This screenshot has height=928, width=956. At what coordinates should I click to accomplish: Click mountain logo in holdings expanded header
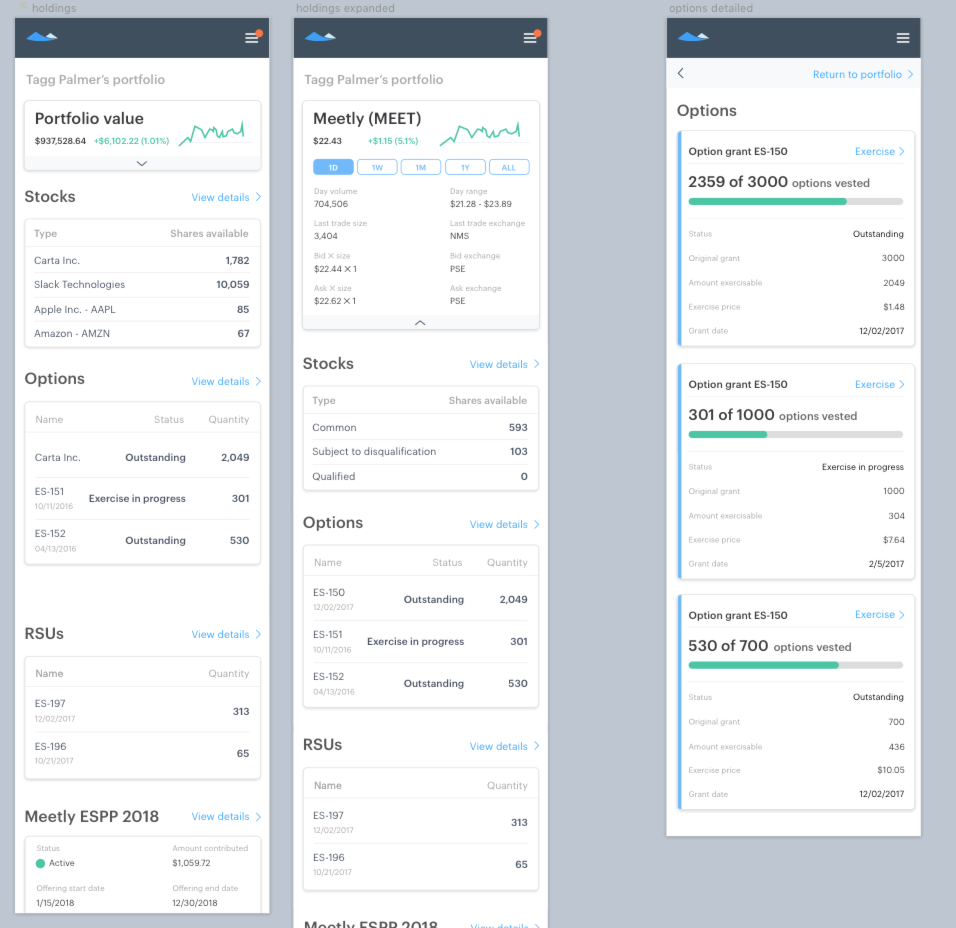tap(320, 37)
